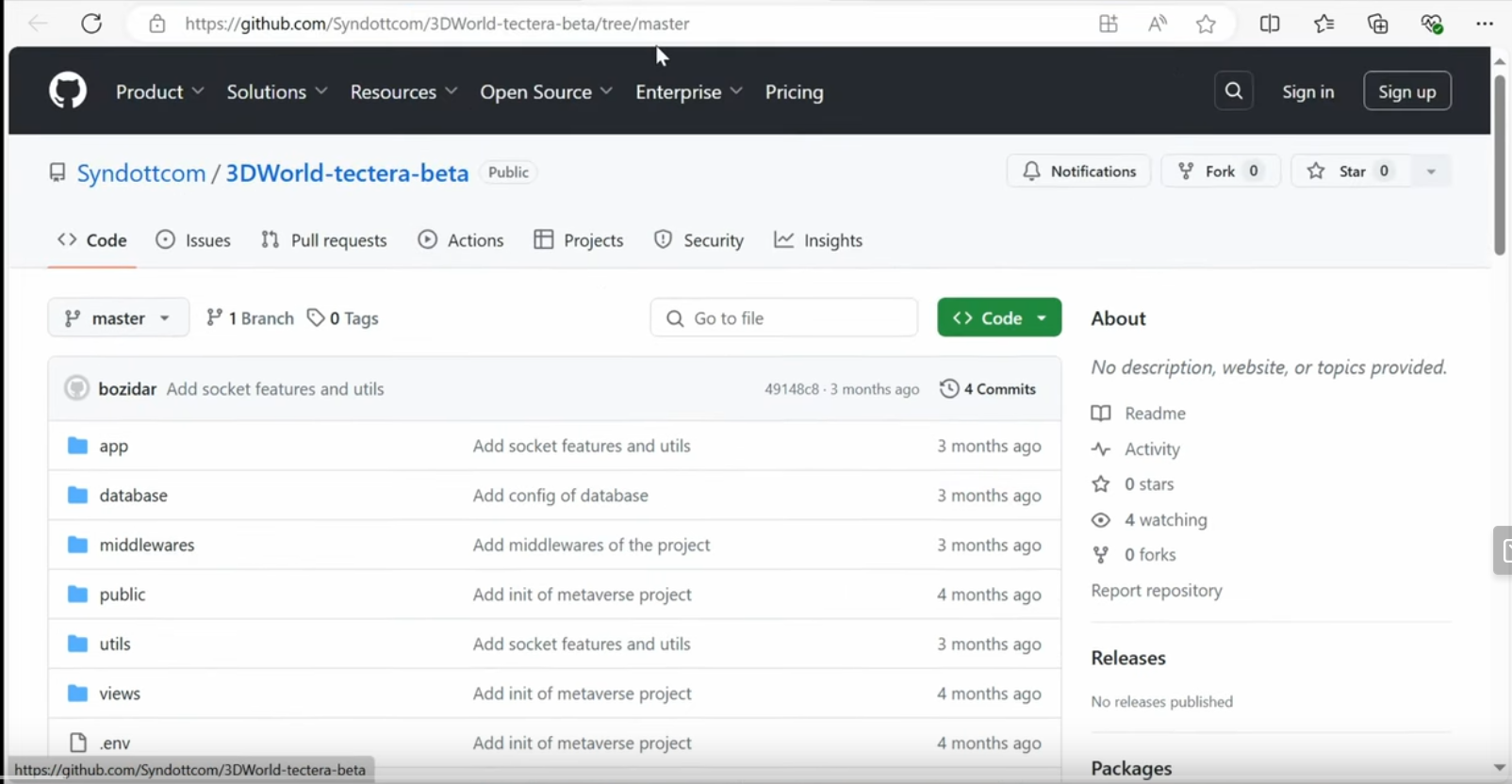This screenshot has width=1512, height=784.
Task: Expand the Product menu
Action: [159, 91]
